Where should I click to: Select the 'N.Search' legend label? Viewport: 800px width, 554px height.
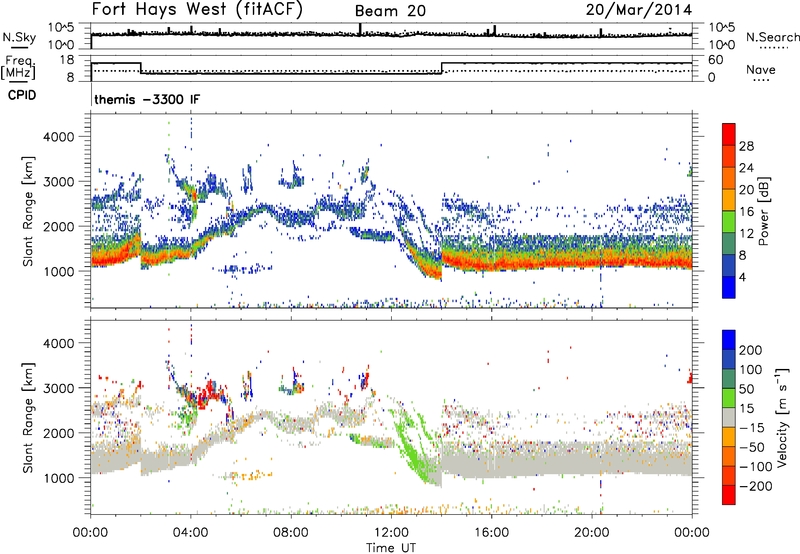pyautogui.click(x=773, y=37)
